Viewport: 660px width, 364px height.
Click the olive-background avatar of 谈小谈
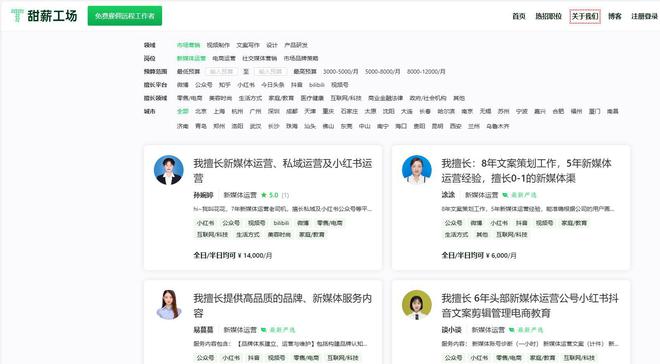(x=417, y=305)
